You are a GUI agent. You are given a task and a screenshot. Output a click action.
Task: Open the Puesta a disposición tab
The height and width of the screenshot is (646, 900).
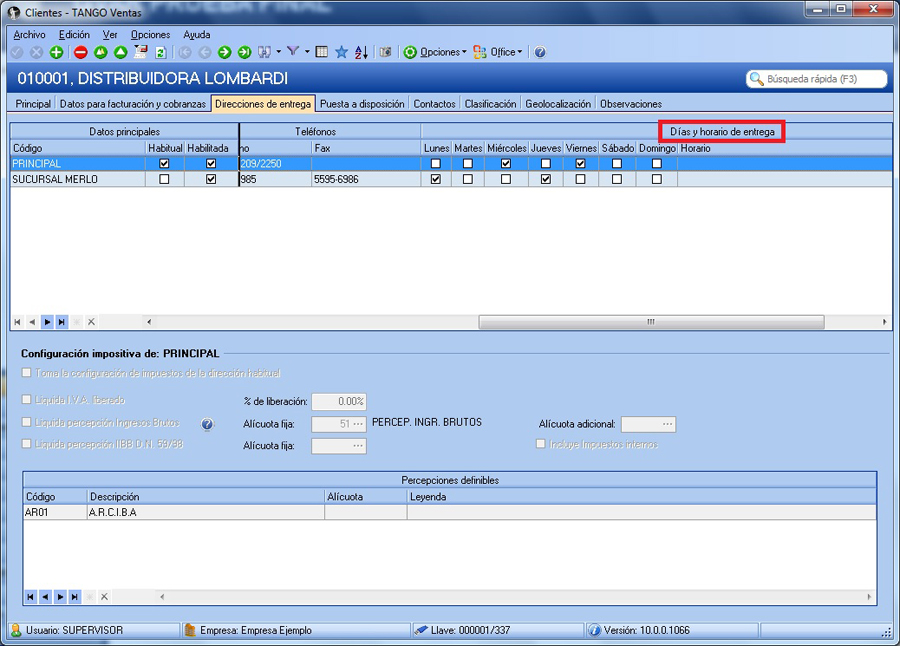pyautogui.click(x=362, y=104)
